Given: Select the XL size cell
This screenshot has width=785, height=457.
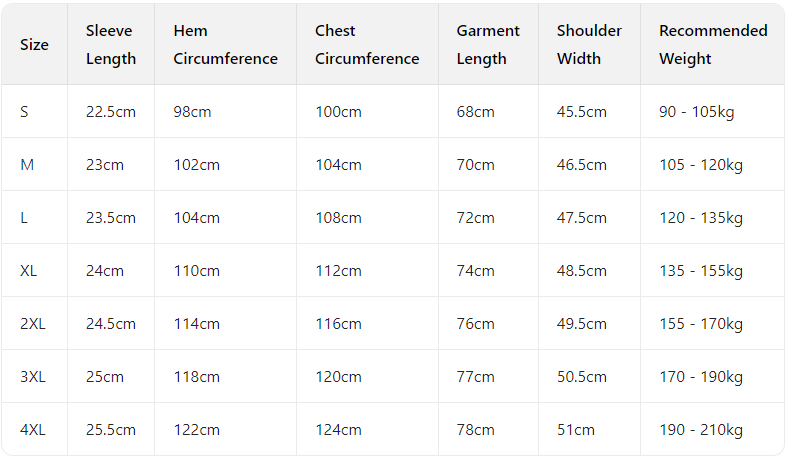Looking at the screenshot, I should coord(29,271).
